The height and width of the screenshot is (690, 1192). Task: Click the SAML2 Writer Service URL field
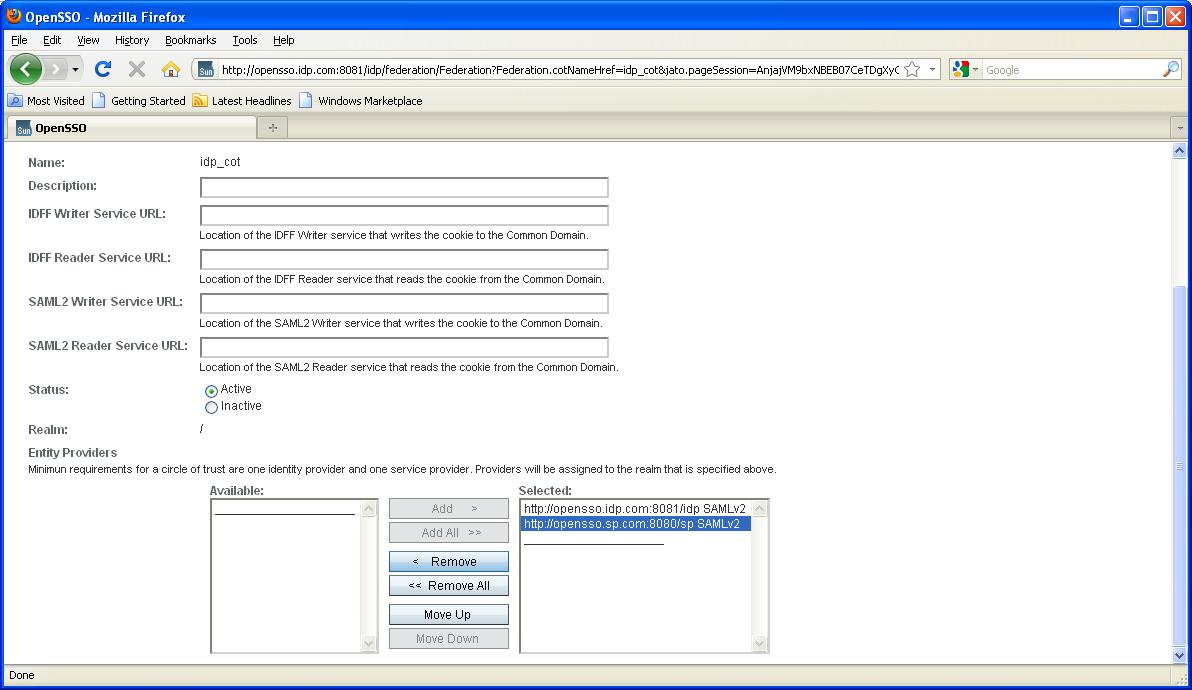click(404, 303)
